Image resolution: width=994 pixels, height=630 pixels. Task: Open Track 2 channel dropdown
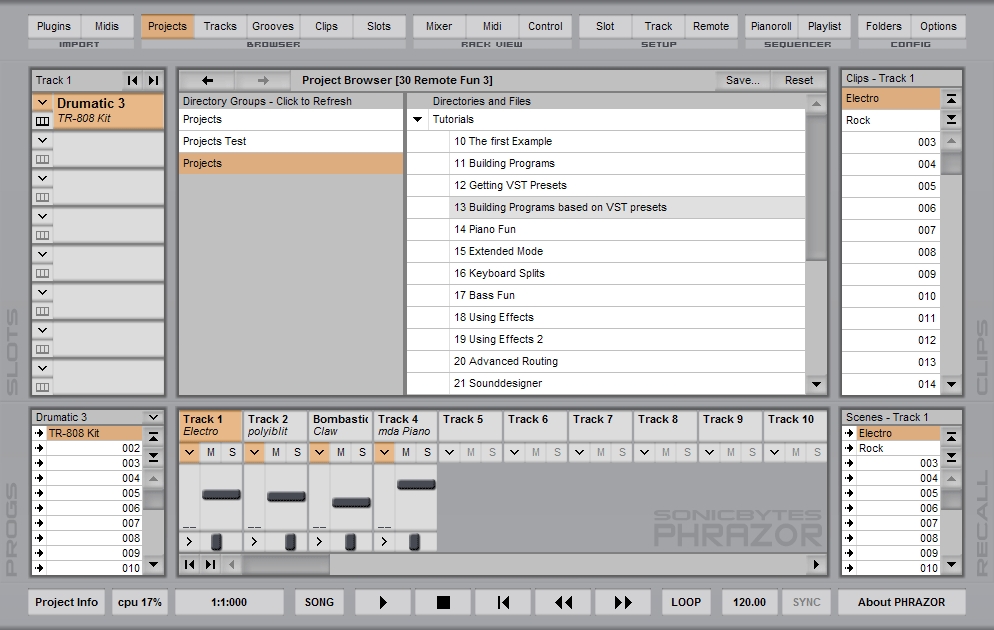(x=254, y=453)
